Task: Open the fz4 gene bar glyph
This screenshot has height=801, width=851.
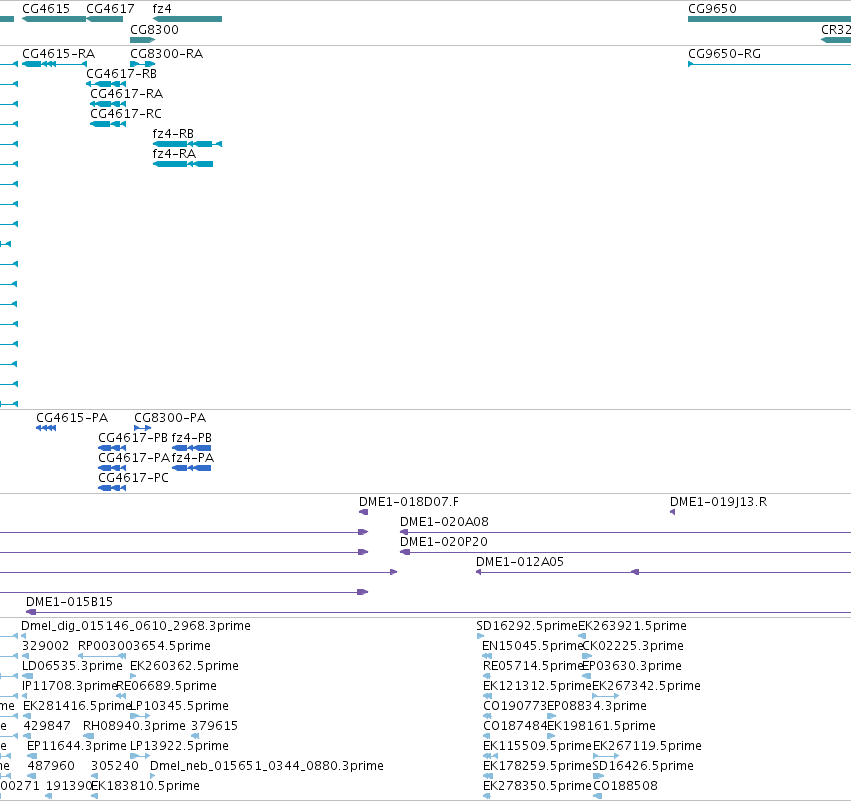Action: point(187,19)
